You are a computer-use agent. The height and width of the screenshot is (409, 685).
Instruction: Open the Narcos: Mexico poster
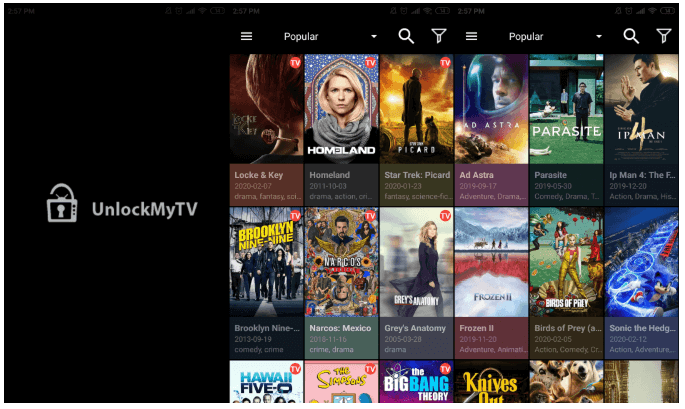tap(342, 262)
